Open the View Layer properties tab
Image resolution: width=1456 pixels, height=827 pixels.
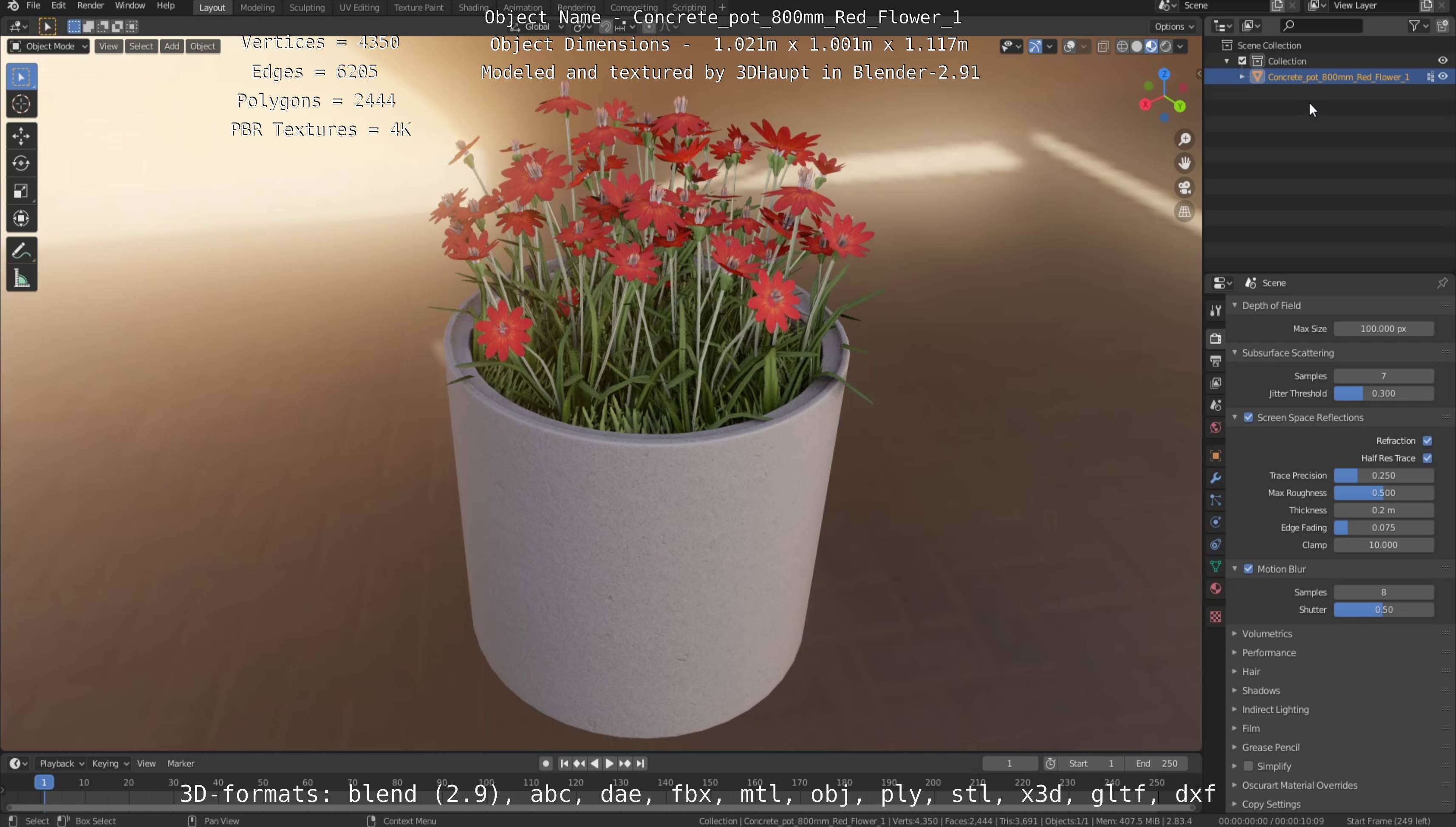[x=1215, y=383]
